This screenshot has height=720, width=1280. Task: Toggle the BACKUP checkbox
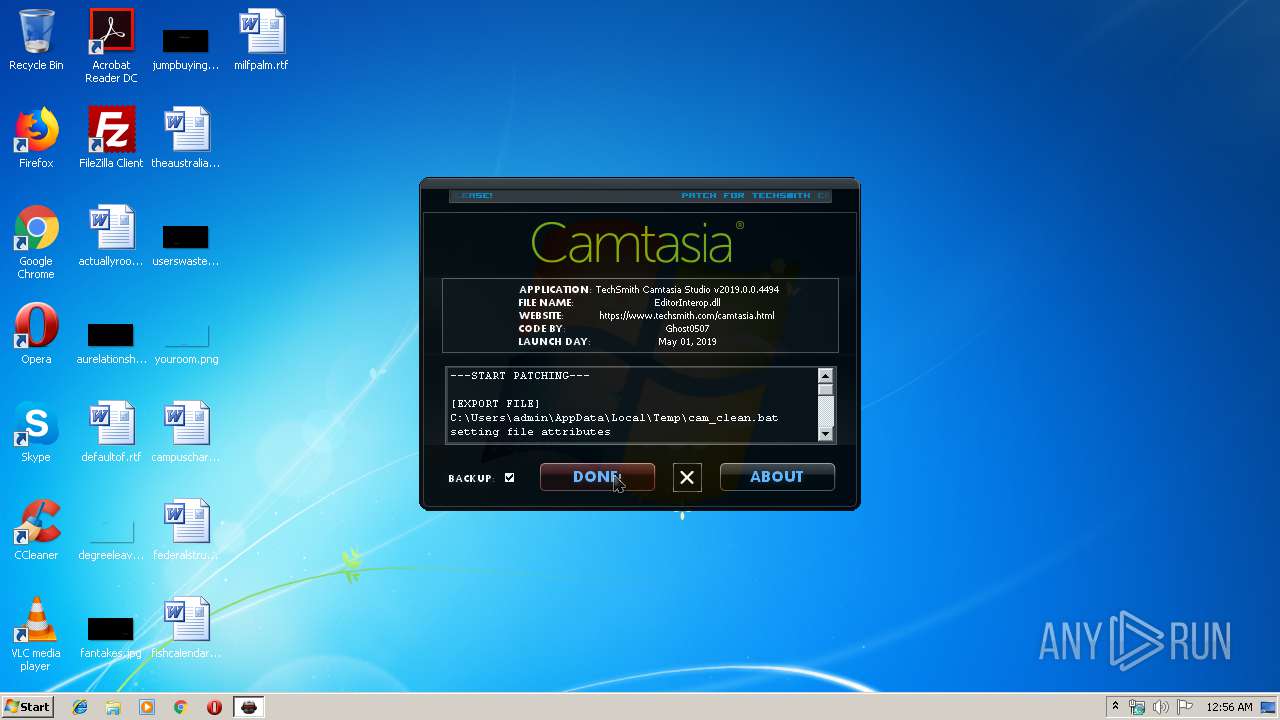(x=509, y=478)
